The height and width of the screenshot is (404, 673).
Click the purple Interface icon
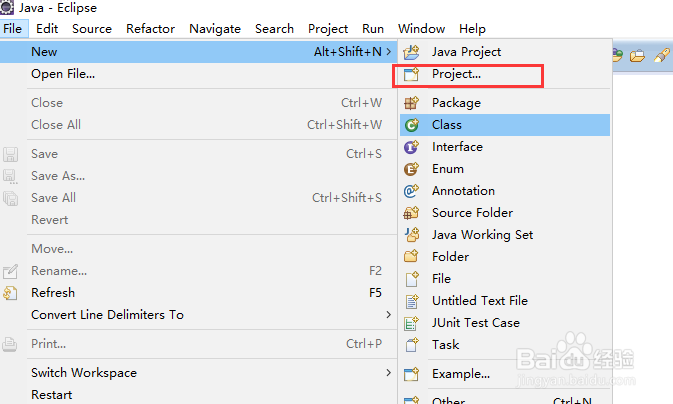(411, 147)
